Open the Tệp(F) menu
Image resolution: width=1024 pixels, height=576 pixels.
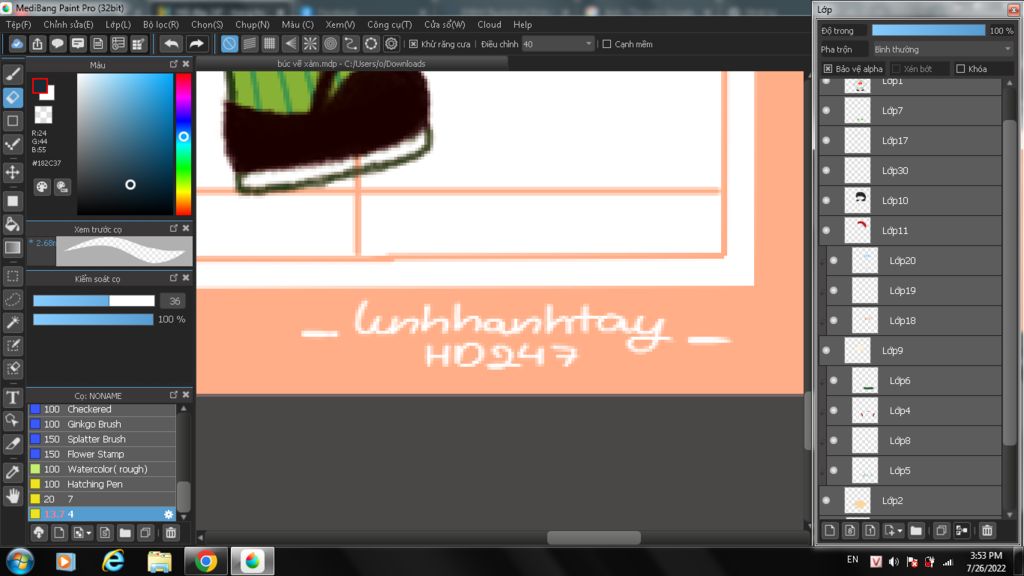18,24
